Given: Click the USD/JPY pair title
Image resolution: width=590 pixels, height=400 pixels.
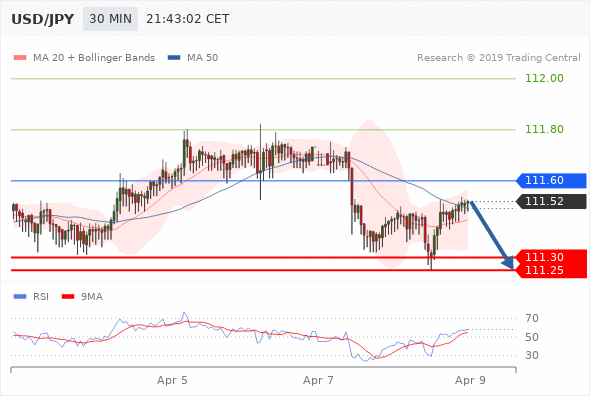Looking at the screenshot, I should (43, 19).
